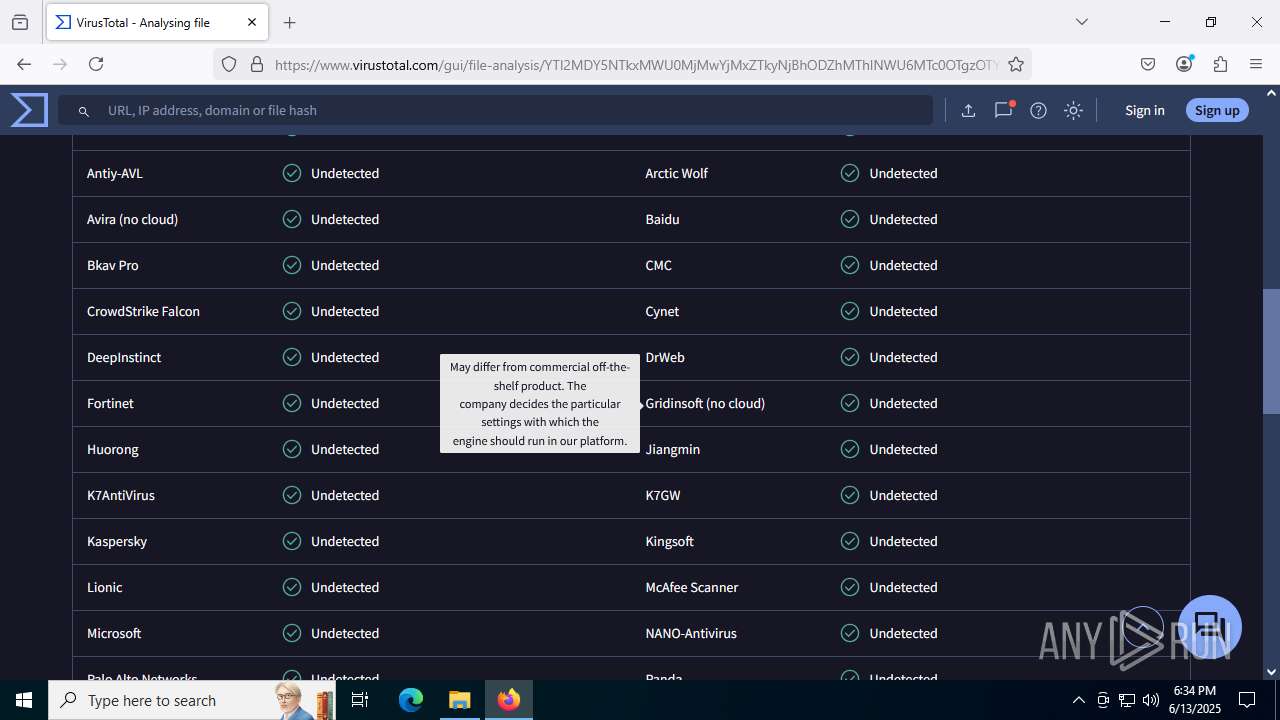The height and width of the screenshot is (720, 1280).
Task: Open the notifications chat icon
Action: tap(1003, 111)
